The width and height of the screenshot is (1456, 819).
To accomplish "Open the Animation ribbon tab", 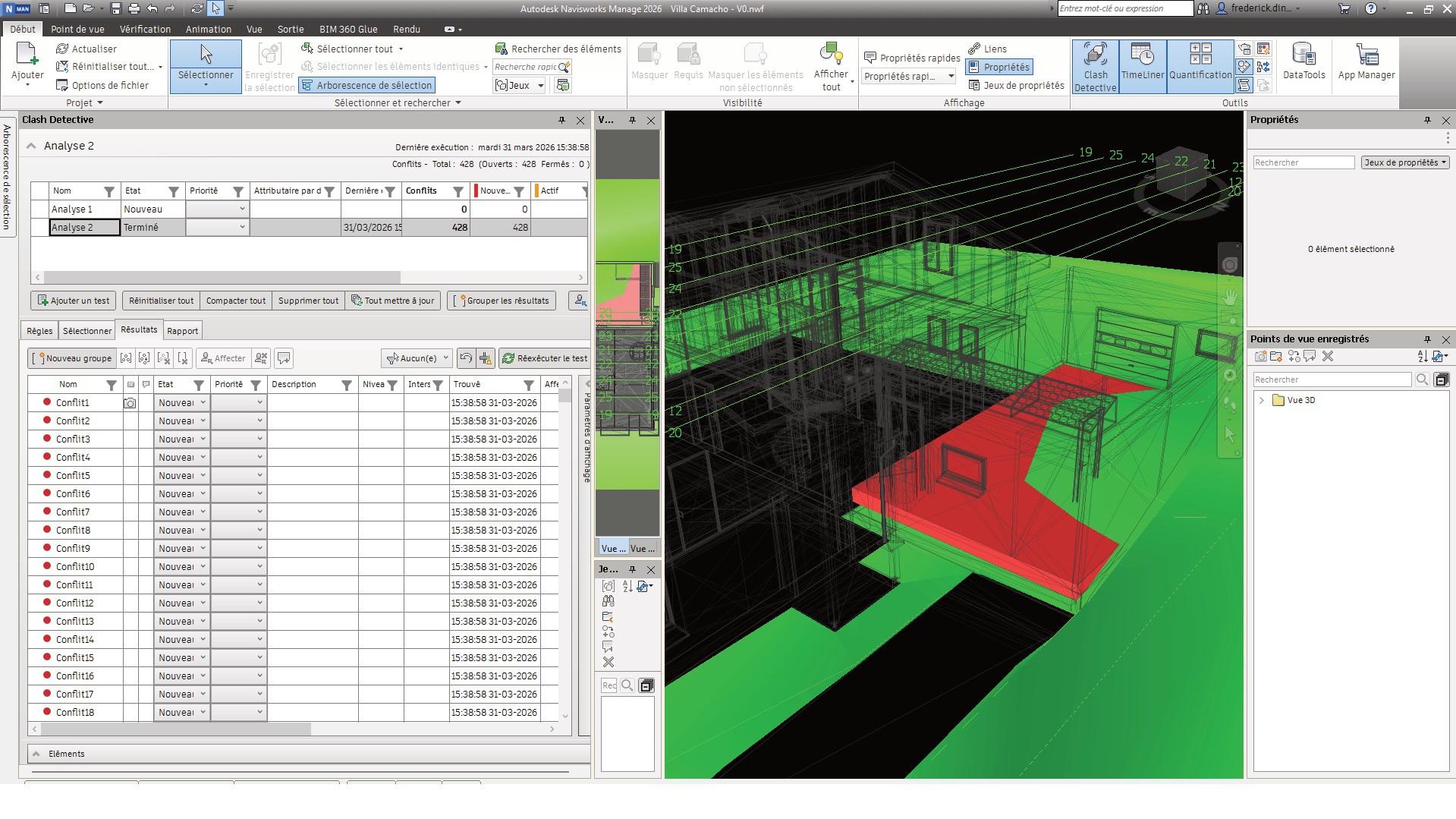I will pyautogui.click(x=208, y=29).
